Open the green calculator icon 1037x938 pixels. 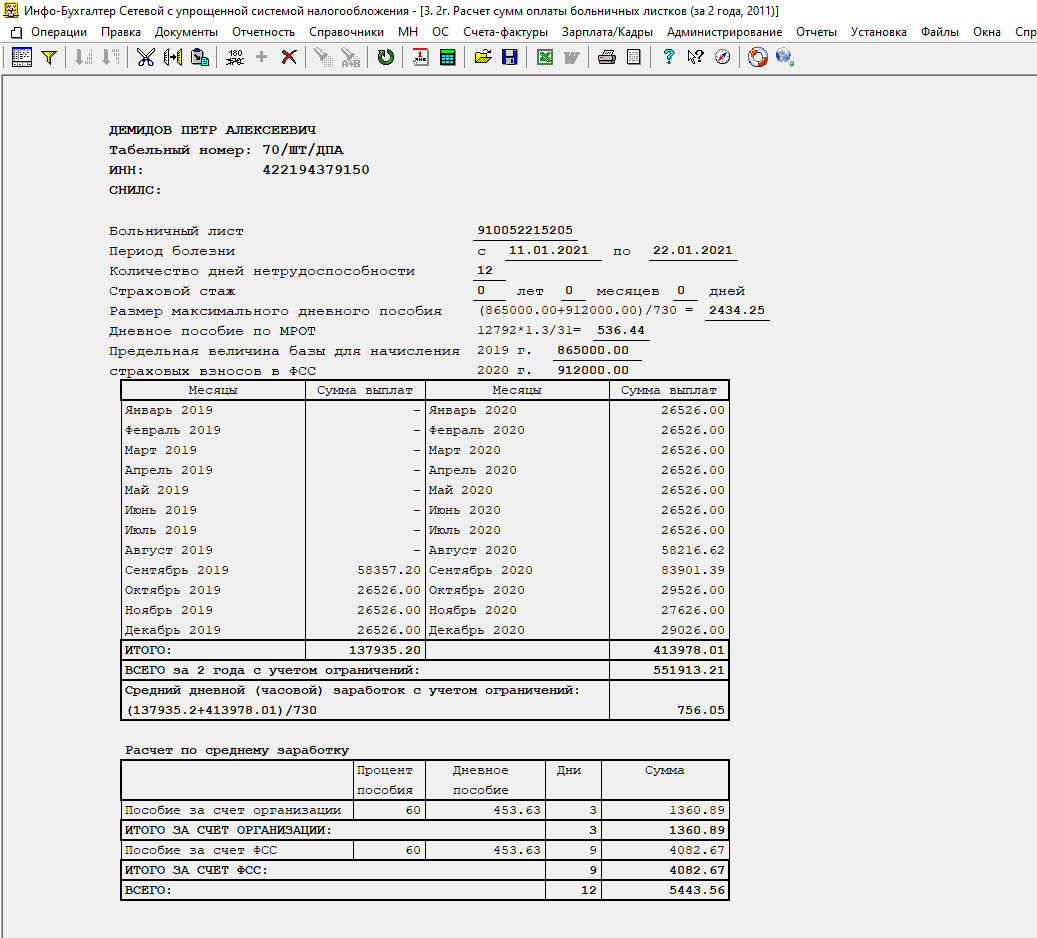coord(448,58)
